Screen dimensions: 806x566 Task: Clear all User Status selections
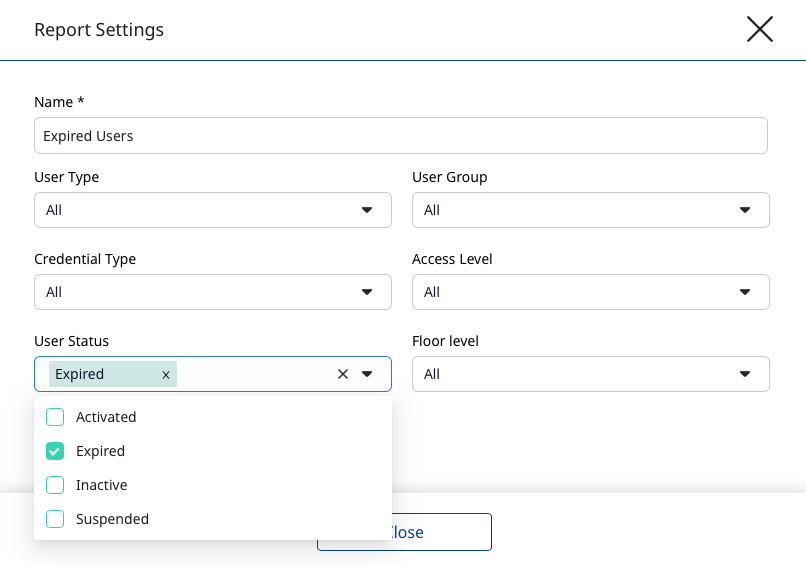(x=342, y=374)
